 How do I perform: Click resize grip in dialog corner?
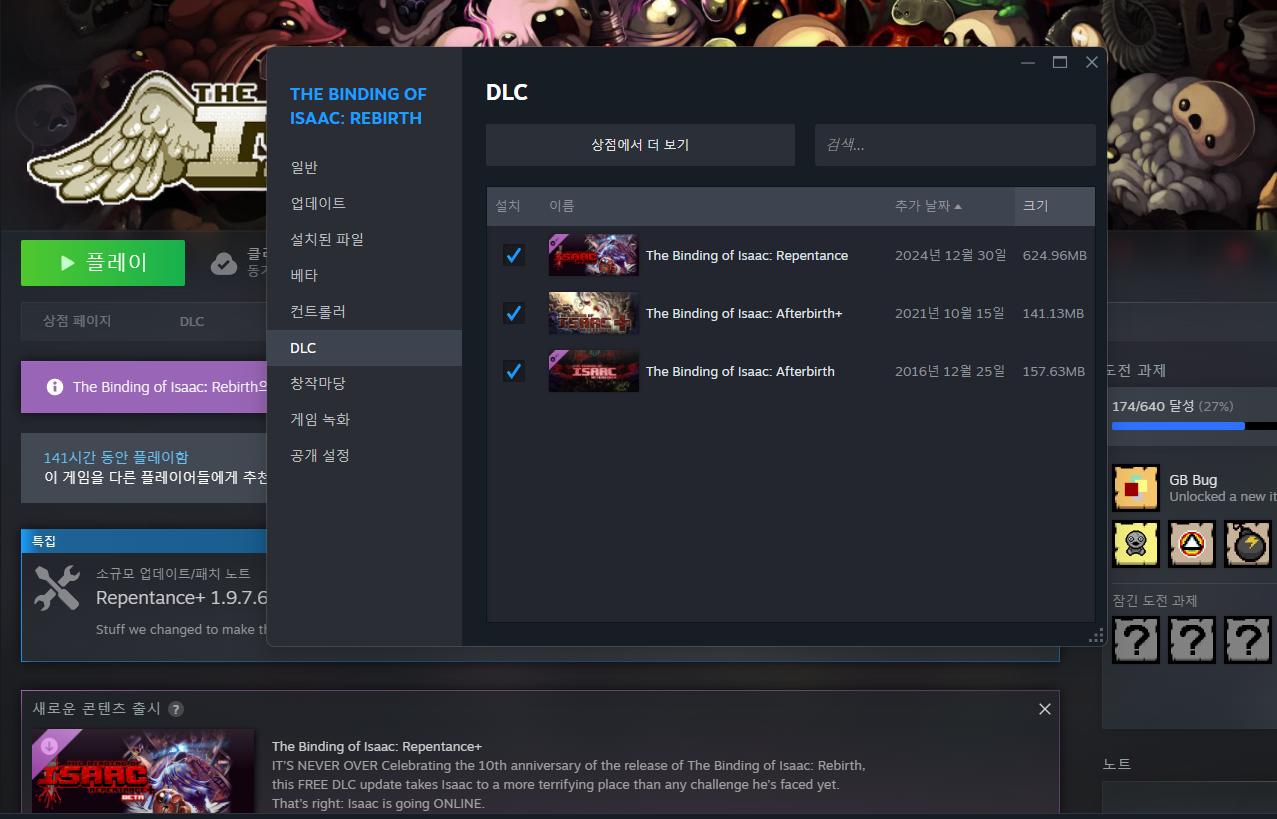click(x=1096, y=636)
